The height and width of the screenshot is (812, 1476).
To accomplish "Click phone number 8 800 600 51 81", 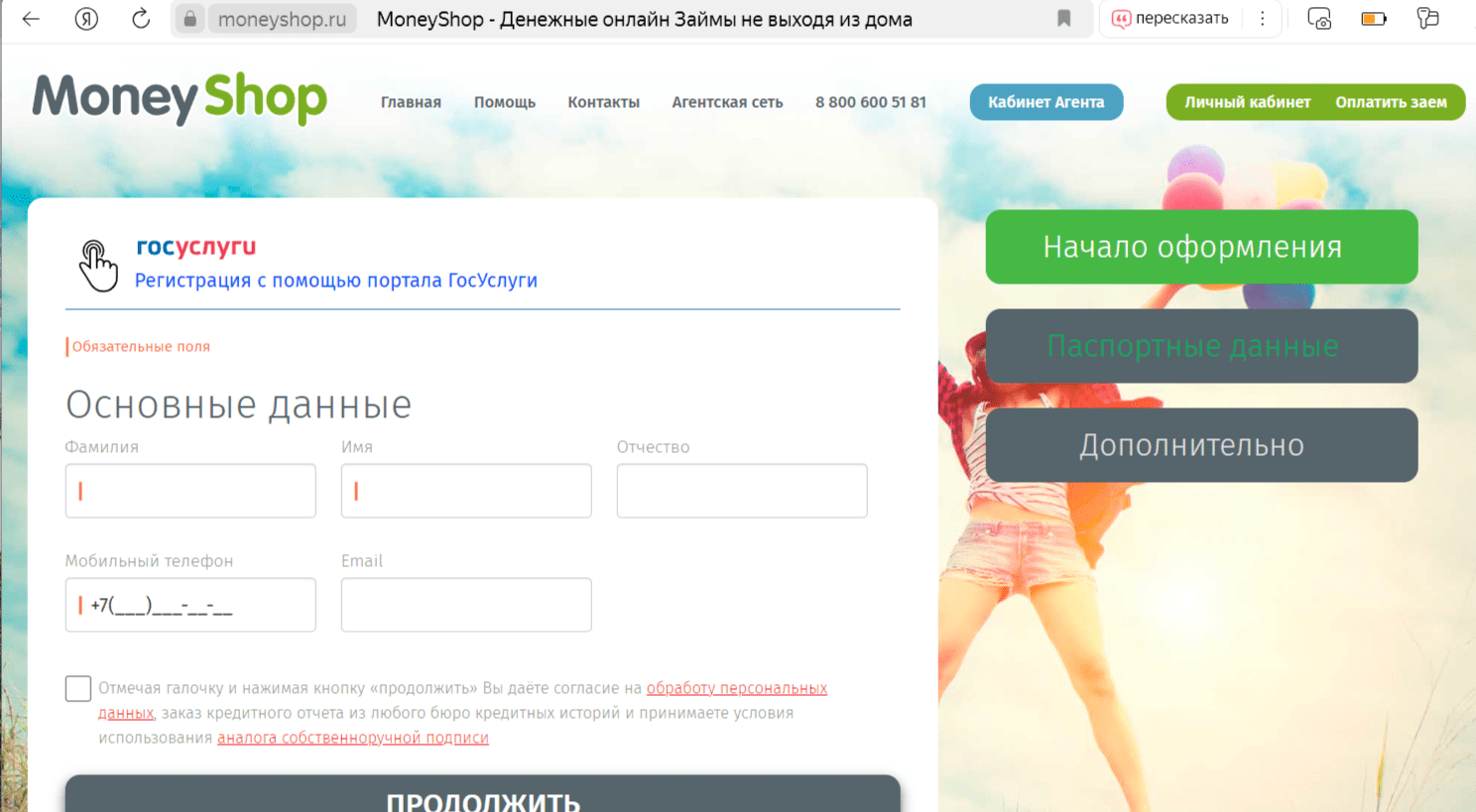I will coord(871,102).
